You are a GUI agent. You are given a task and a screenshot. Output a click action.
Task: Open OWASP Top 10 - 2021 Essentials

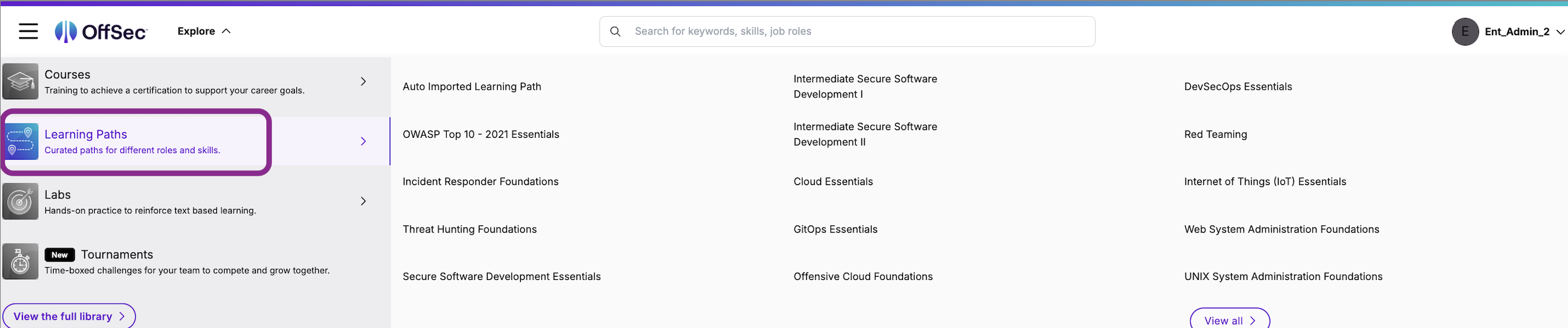(481, 135)
